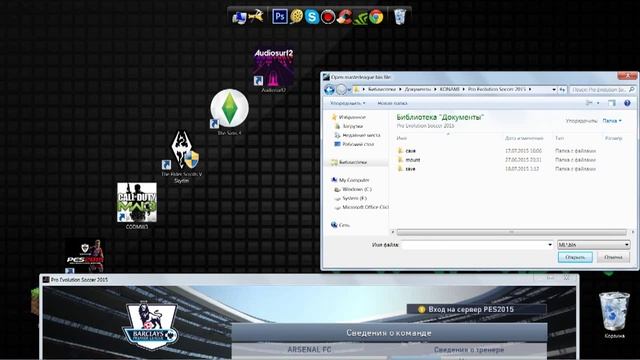The height and width of the screenshot is (360, 640).
Task: Select ARSENAL FC in the PES window
Action: (309, 349)
